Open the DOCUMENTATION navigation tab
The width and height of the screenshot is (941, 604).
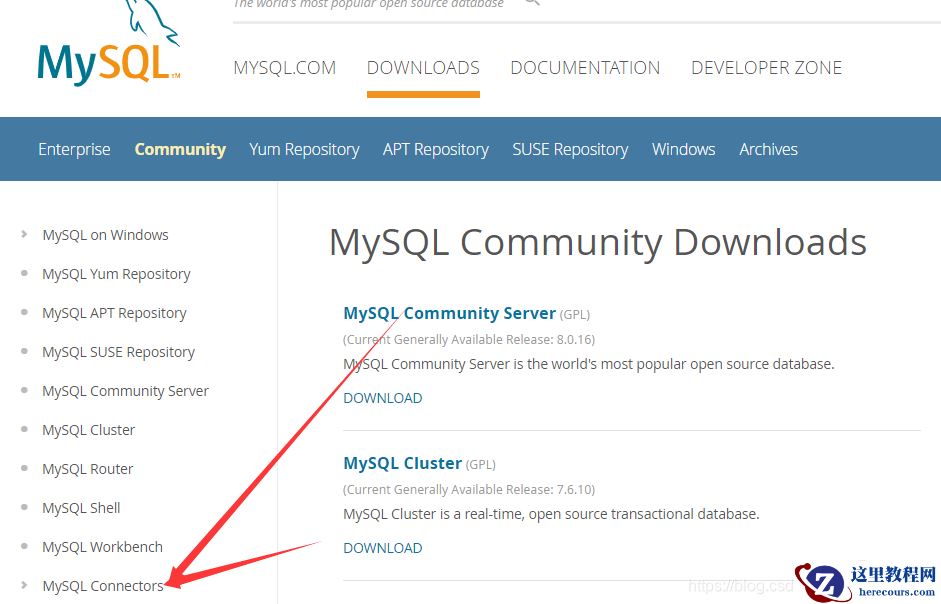(585, 67)
